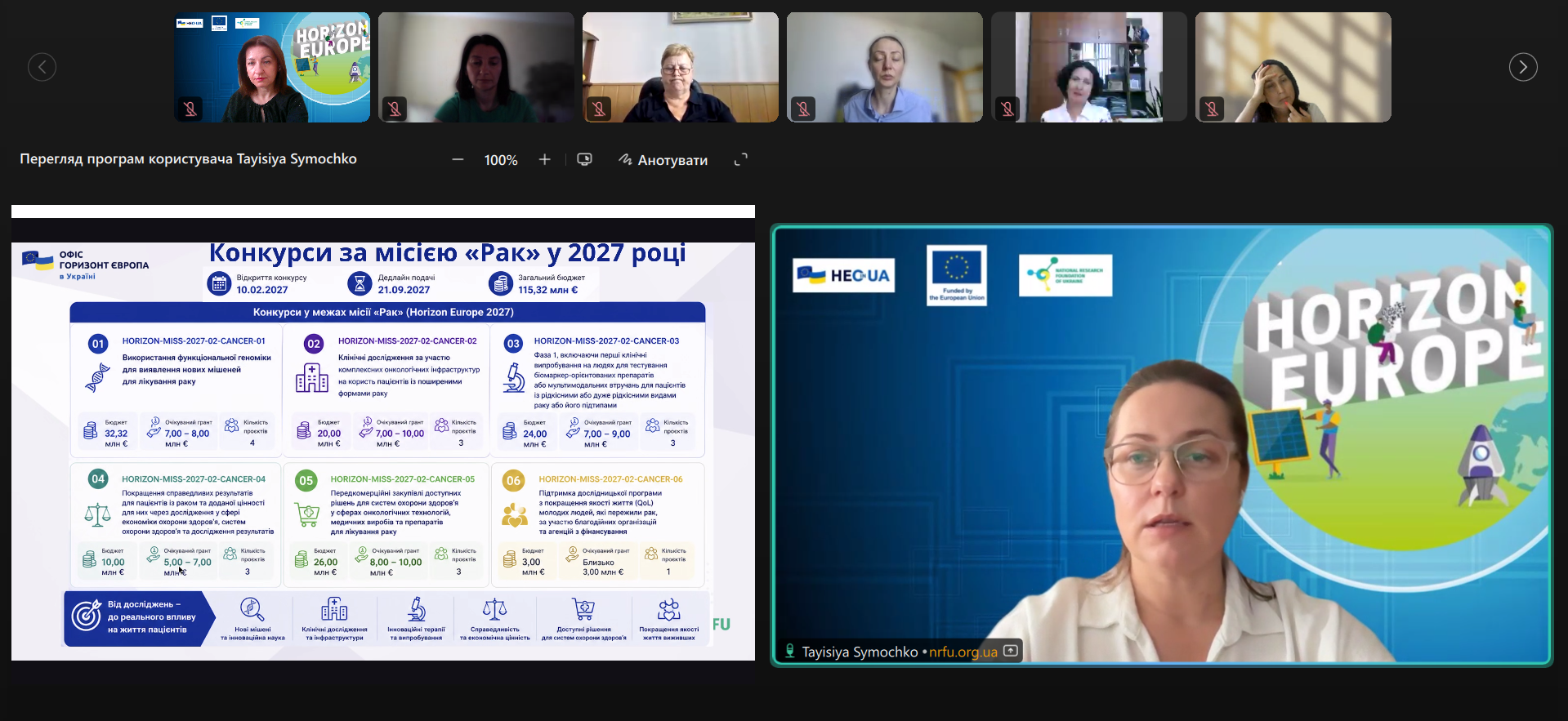Screen dimensions: 1568x721
Task: Click muted mic icon on fourth participant tile
Action: pyautogui.click(x=803, y=109)
